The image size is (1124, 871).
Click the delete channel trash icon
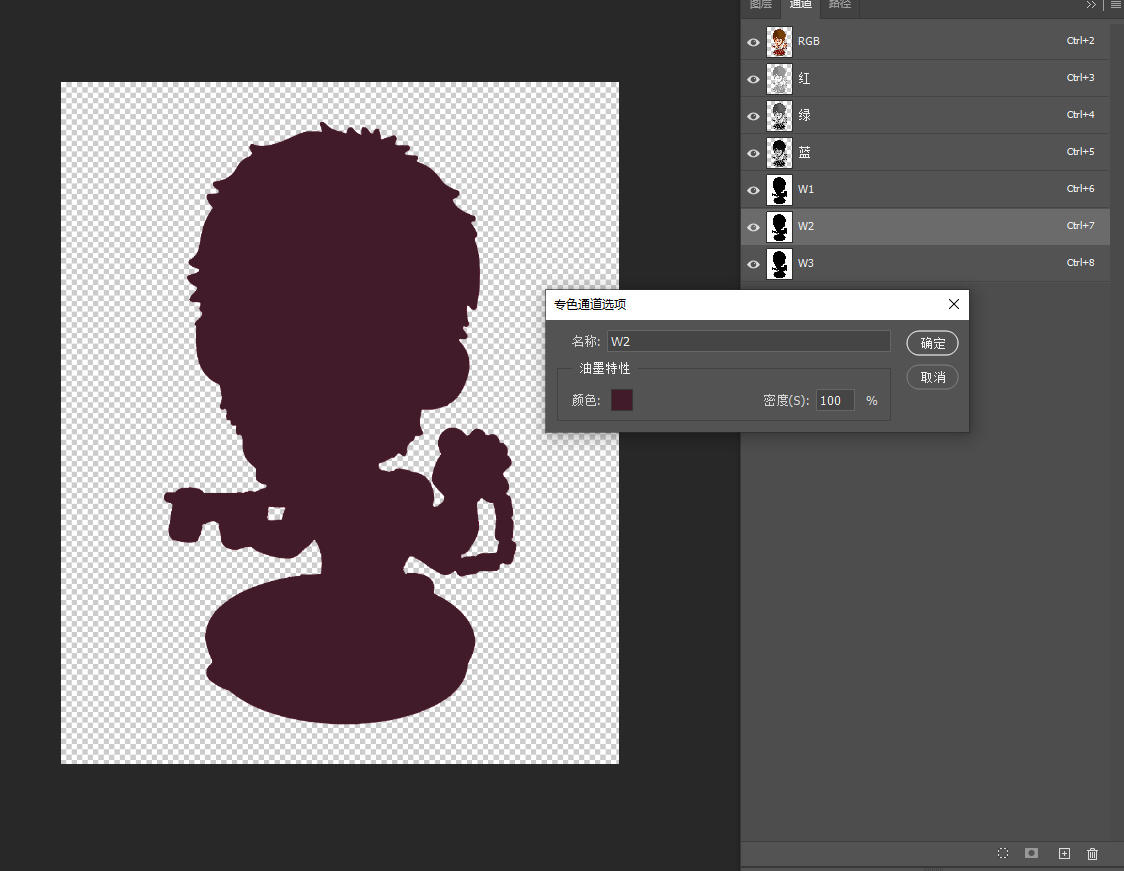[x=1092, y=853]
